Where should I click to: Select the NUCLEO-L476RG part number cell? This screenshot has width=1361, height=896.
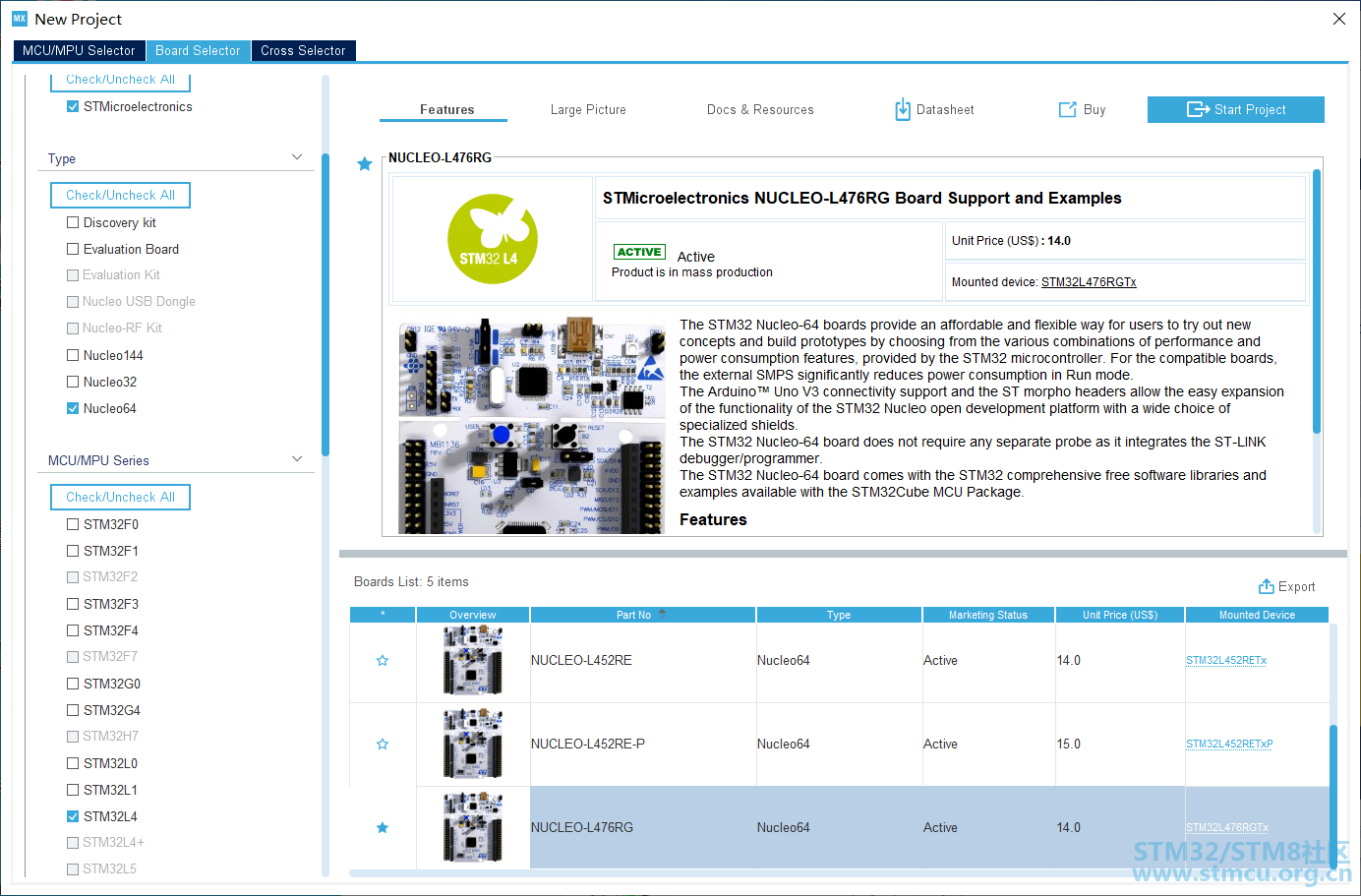point(643,828)
